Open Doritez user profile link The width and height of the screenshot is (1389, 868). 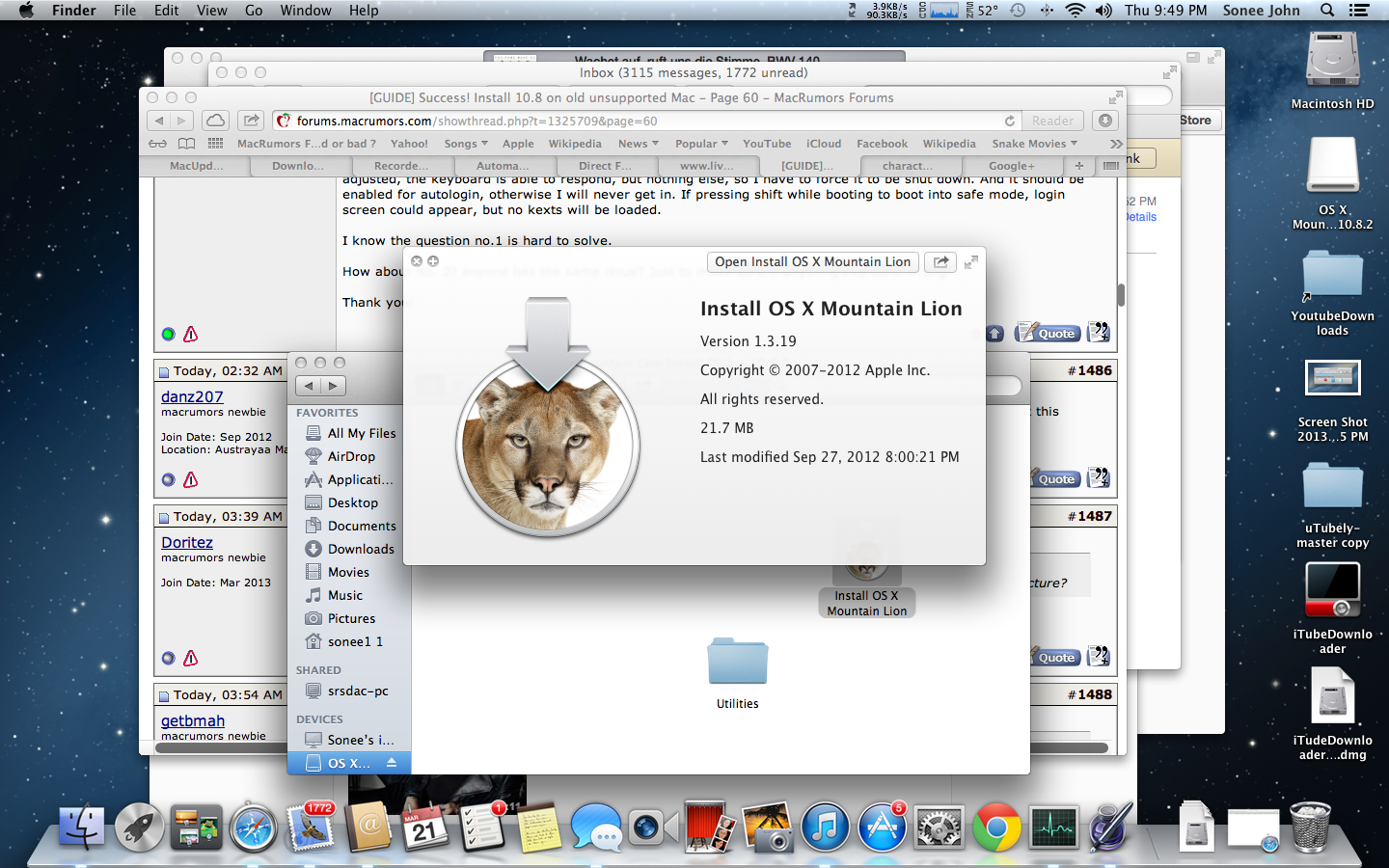tap(187, 542)
